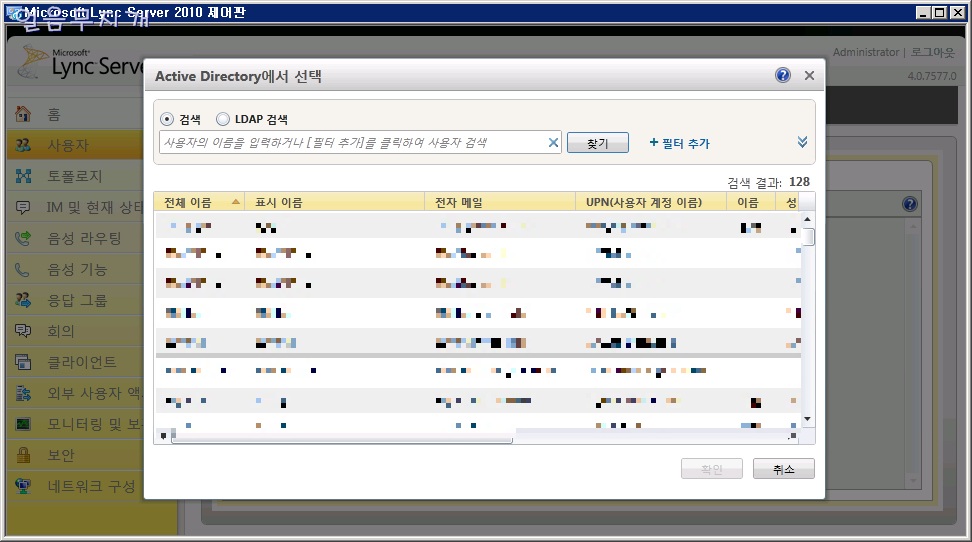This screenshot has width=972, height=542.
Task: Select the LDAP 검색 radio button
Action: click(223, 119)
